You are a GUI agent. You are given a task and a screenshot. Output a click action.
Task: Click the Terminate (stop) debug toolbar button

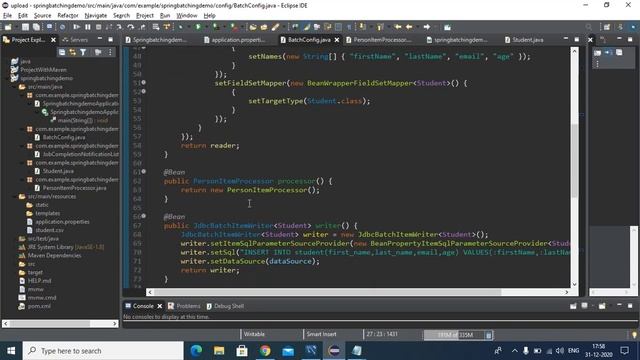click(98, 27)
